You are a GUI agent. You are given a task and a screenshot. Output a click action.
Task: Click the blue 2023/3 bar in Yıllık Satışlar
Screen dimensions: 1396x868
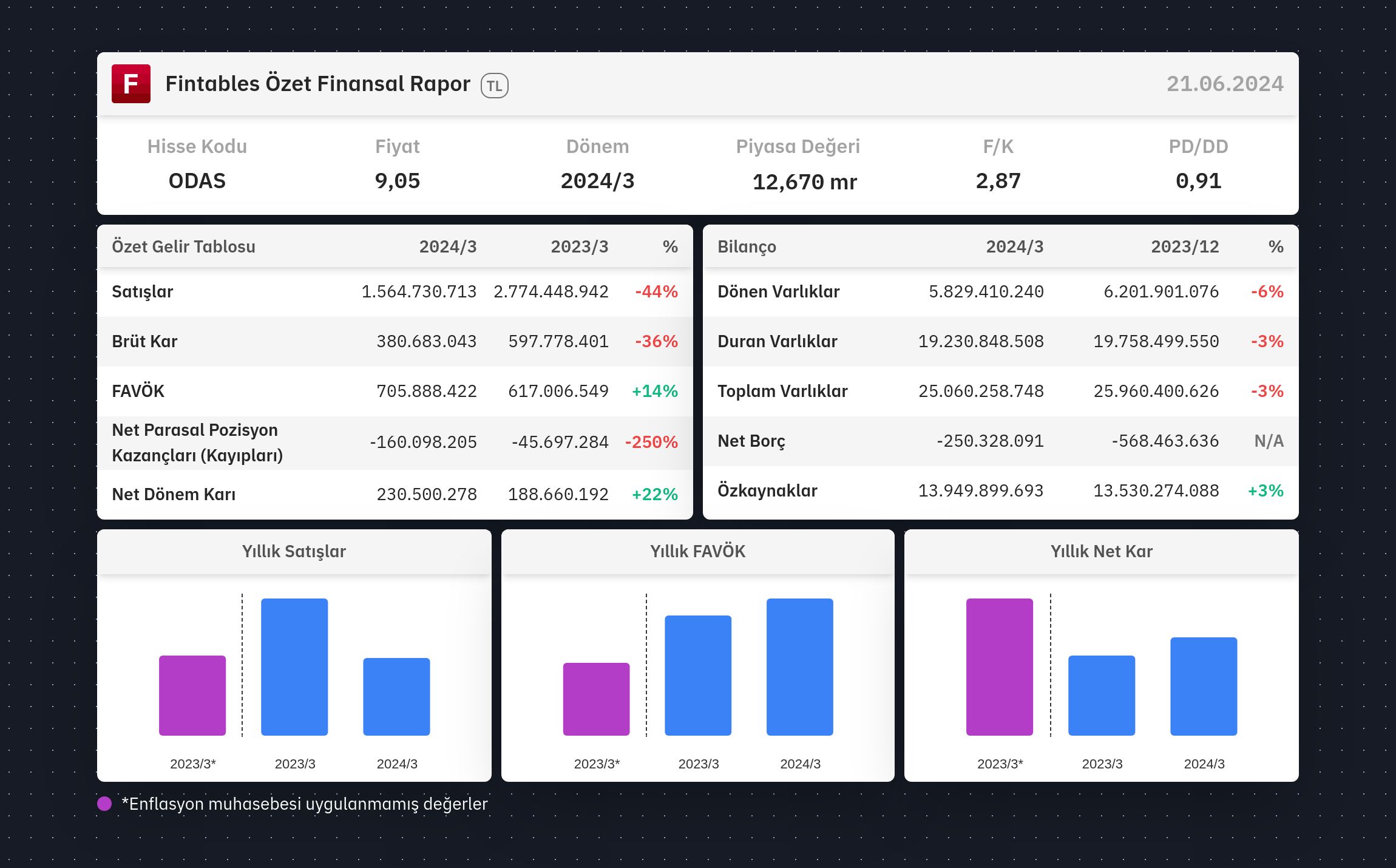click(x=294, y=667)
